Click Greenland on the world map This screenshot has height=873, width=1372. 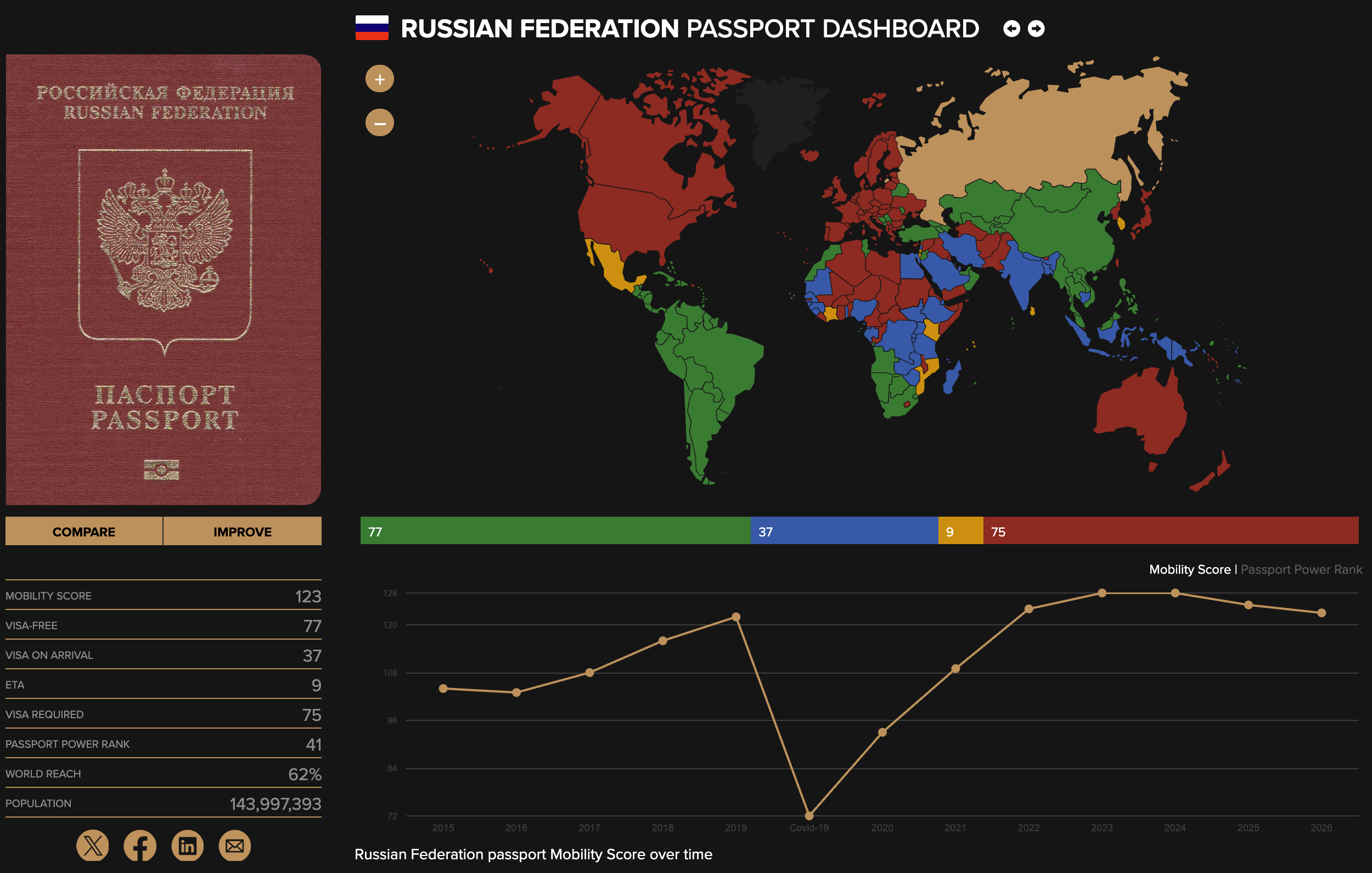click(x=780, y=117)
